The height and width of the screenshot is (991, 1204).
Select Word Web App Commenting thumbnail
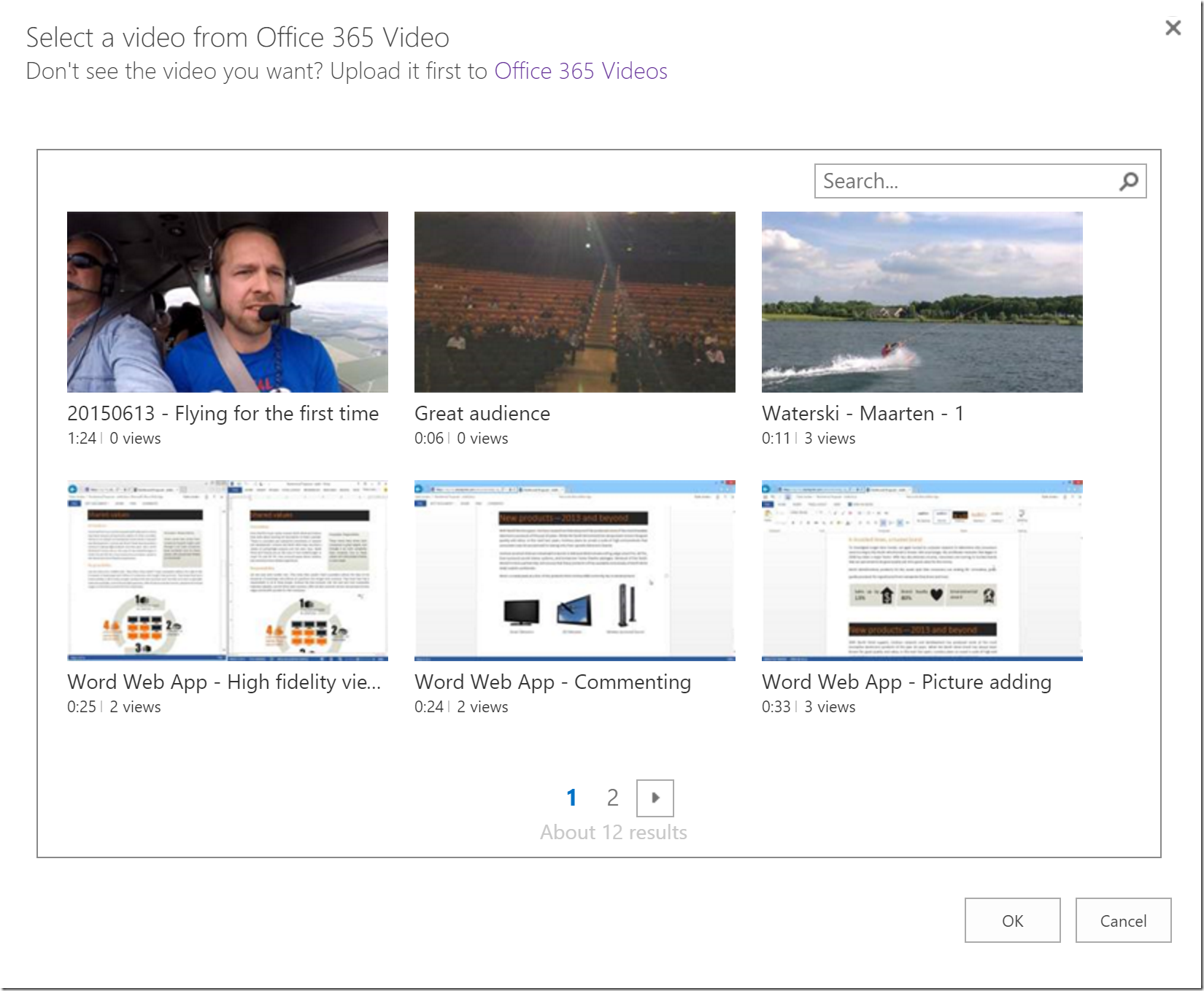click(575, 571)
